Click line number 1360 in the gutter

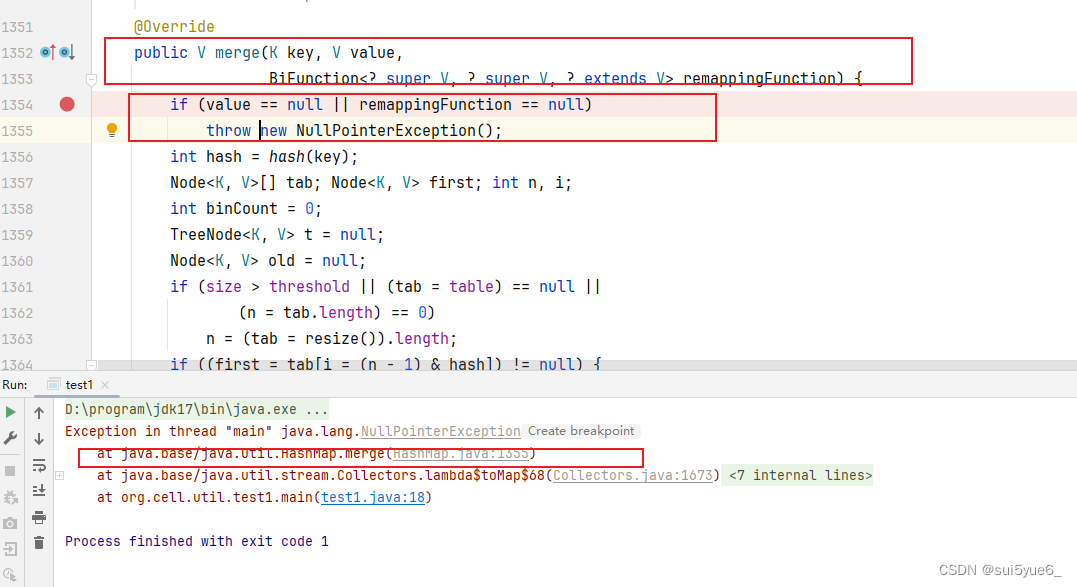(x=18, y=260)
